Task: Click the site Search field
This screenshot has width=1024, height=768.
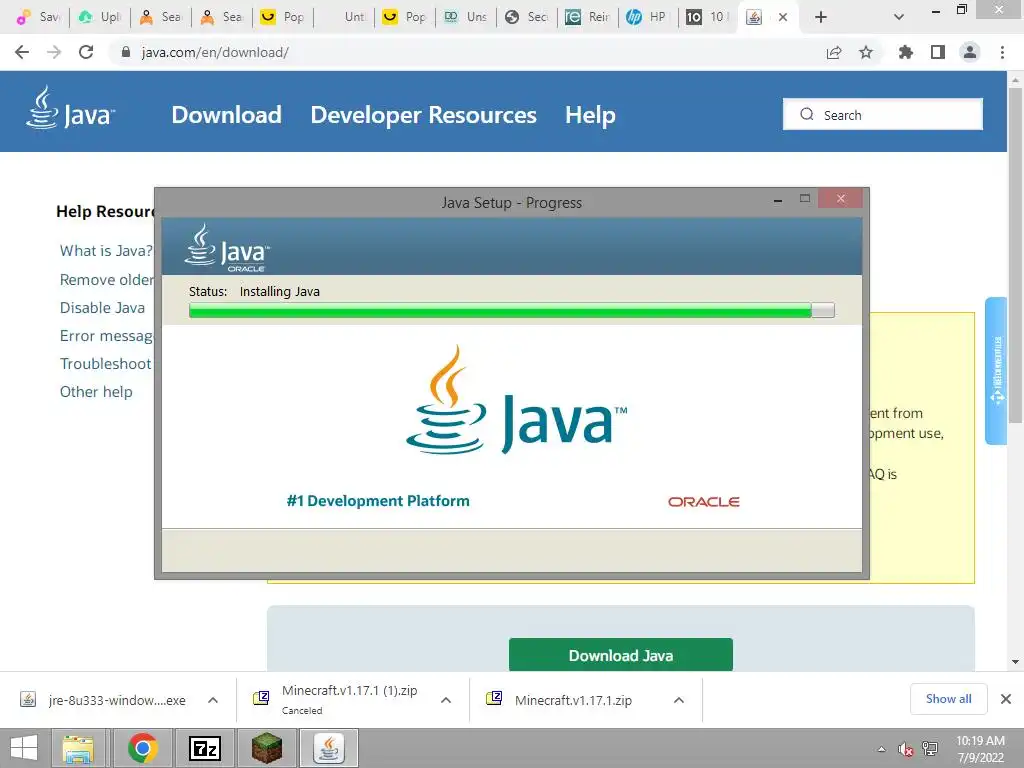Action: click(x=882, y=115)
